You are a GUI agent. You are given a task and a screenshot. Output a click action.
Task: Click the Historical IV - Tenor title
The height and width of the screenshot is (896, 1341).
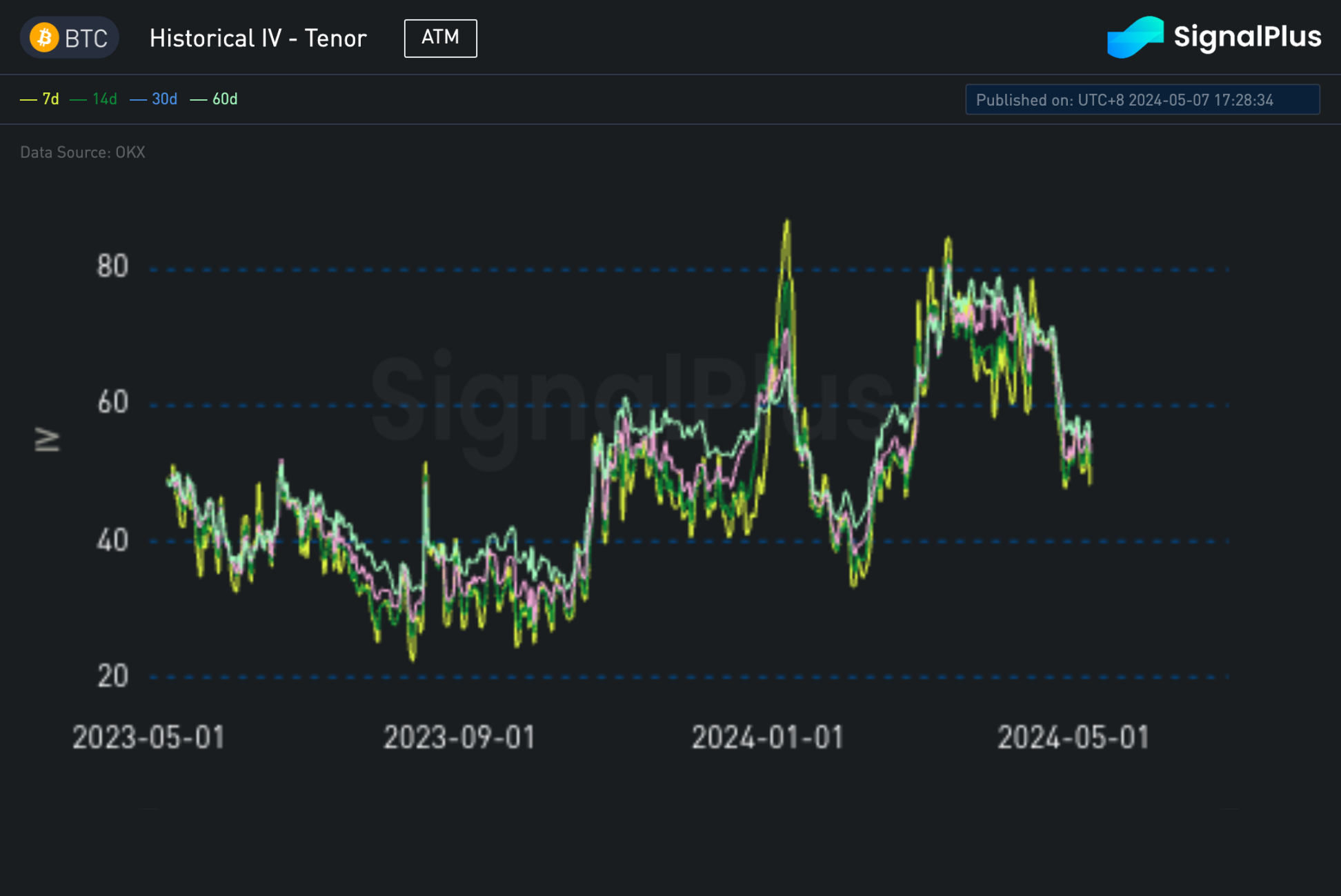point(258,38)
